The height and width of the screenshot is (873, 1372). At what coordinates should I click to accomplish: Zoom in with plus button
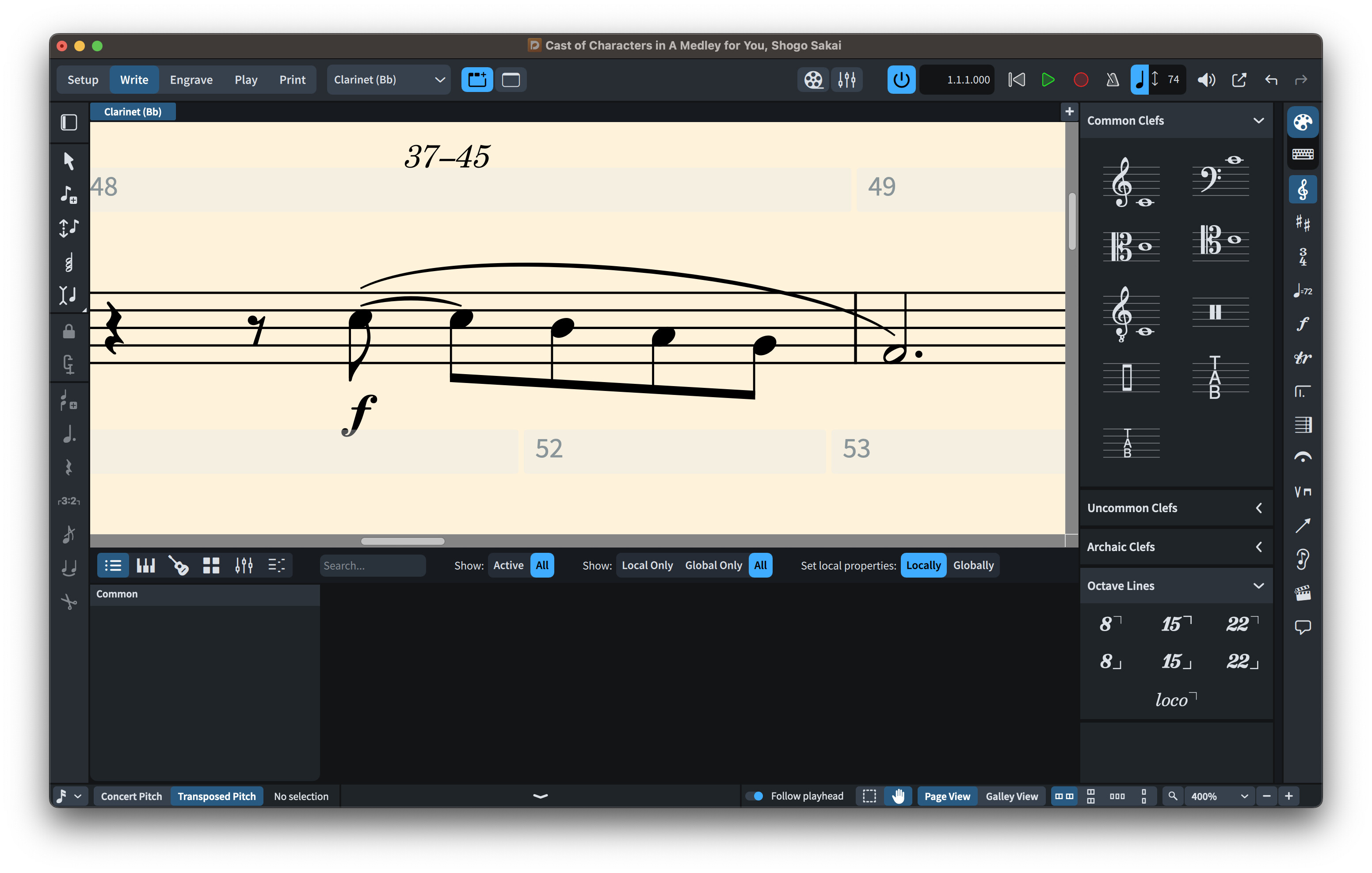click(1289, 796)
